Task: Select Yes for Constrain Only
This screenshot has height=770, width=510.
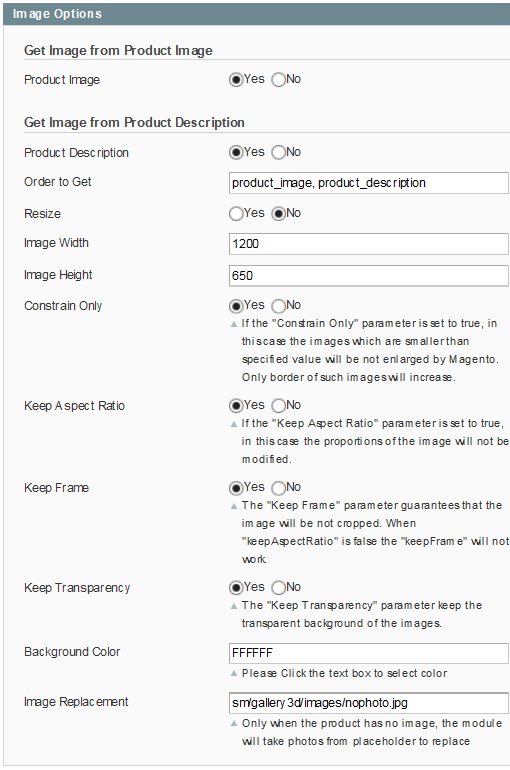Action: point(236,306)
